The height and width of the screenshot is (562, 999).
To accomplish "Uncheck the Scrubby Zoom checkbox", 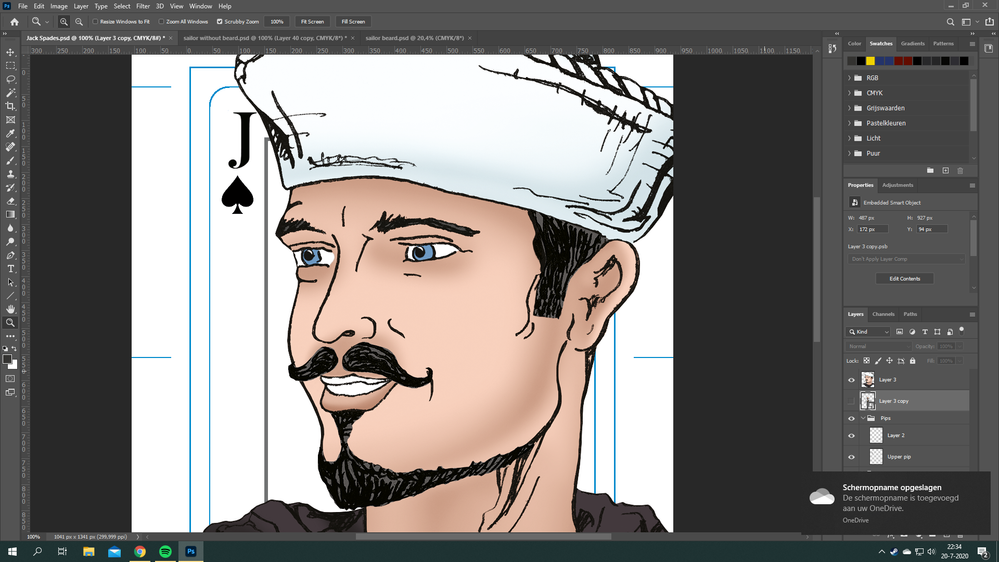I will pyautogui.click(x=220, y=21).
